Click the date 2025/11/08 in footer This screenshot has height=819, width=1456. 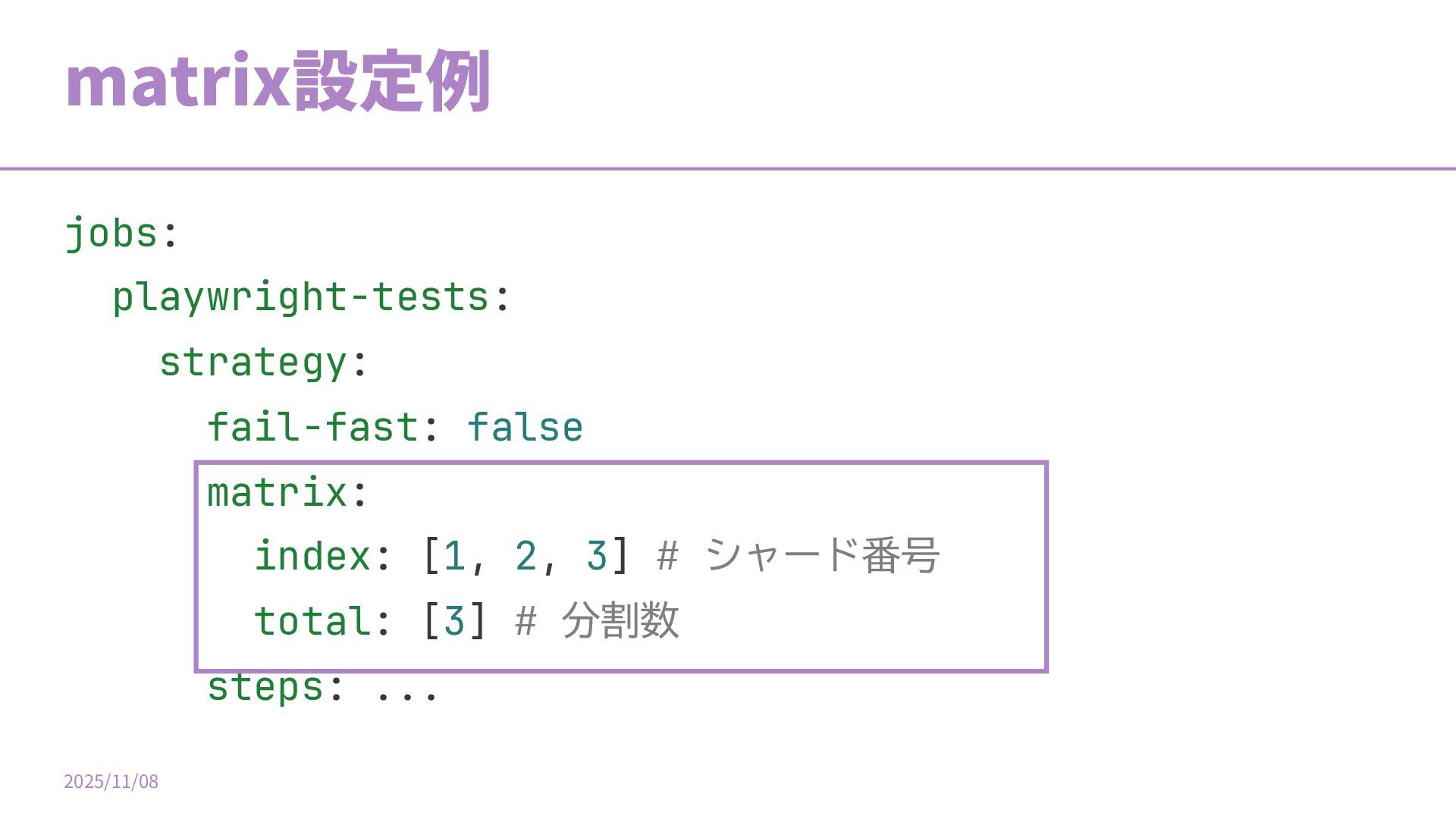(x=111, y=782)
